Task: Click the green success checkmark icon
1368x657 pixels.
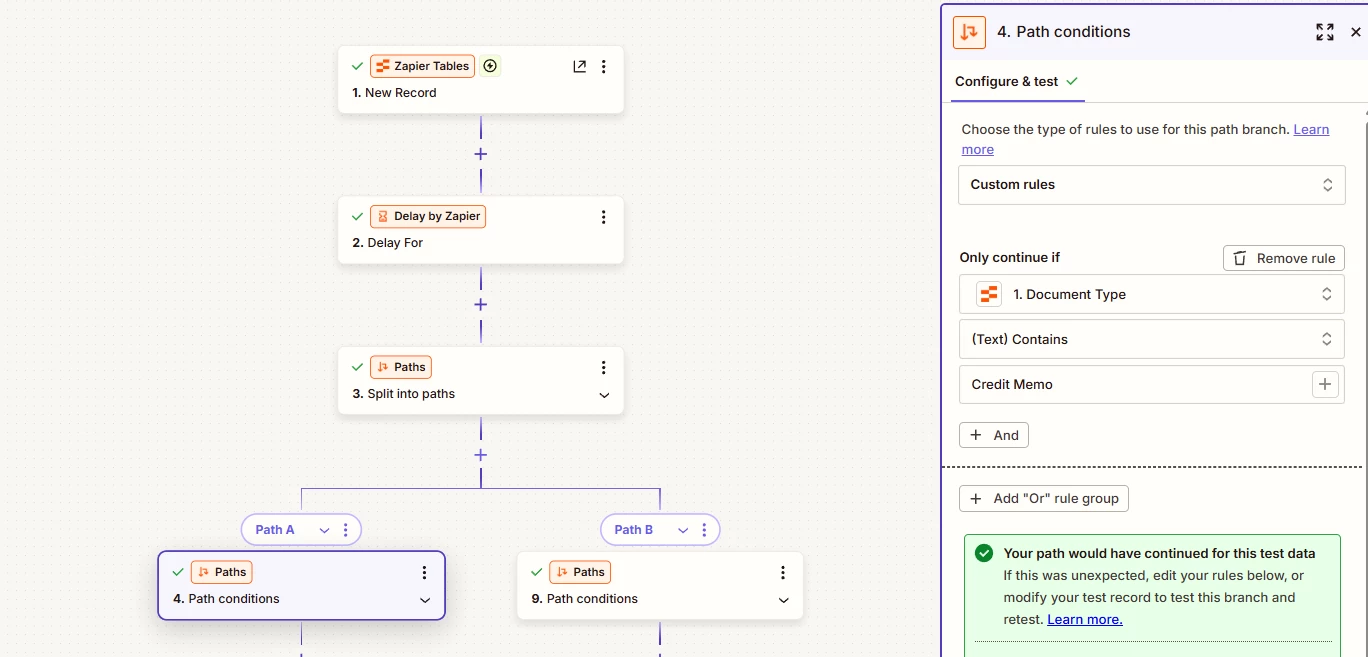Action: 984,553
